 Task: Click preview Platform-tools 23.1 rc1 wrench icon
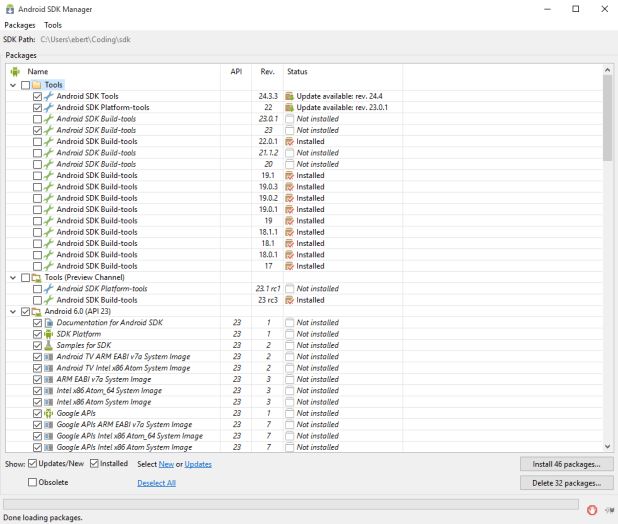point(48,289)
